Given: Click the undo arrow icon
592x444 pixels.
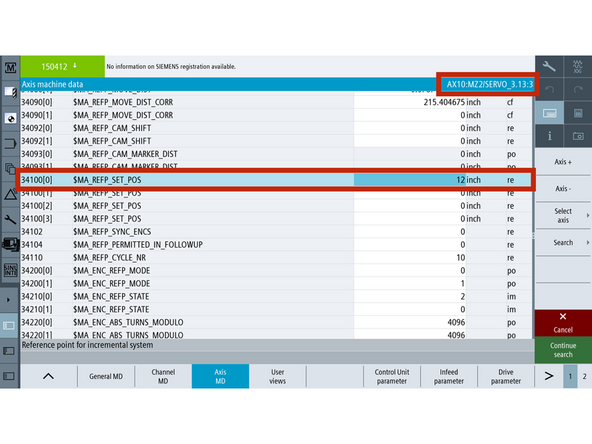Looking at the screenshot, I should coord(549,89).
